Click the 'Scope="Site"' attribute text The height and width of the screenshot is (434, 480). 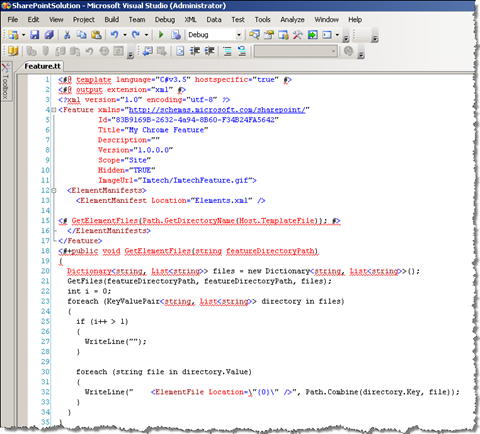pos(124,160)
